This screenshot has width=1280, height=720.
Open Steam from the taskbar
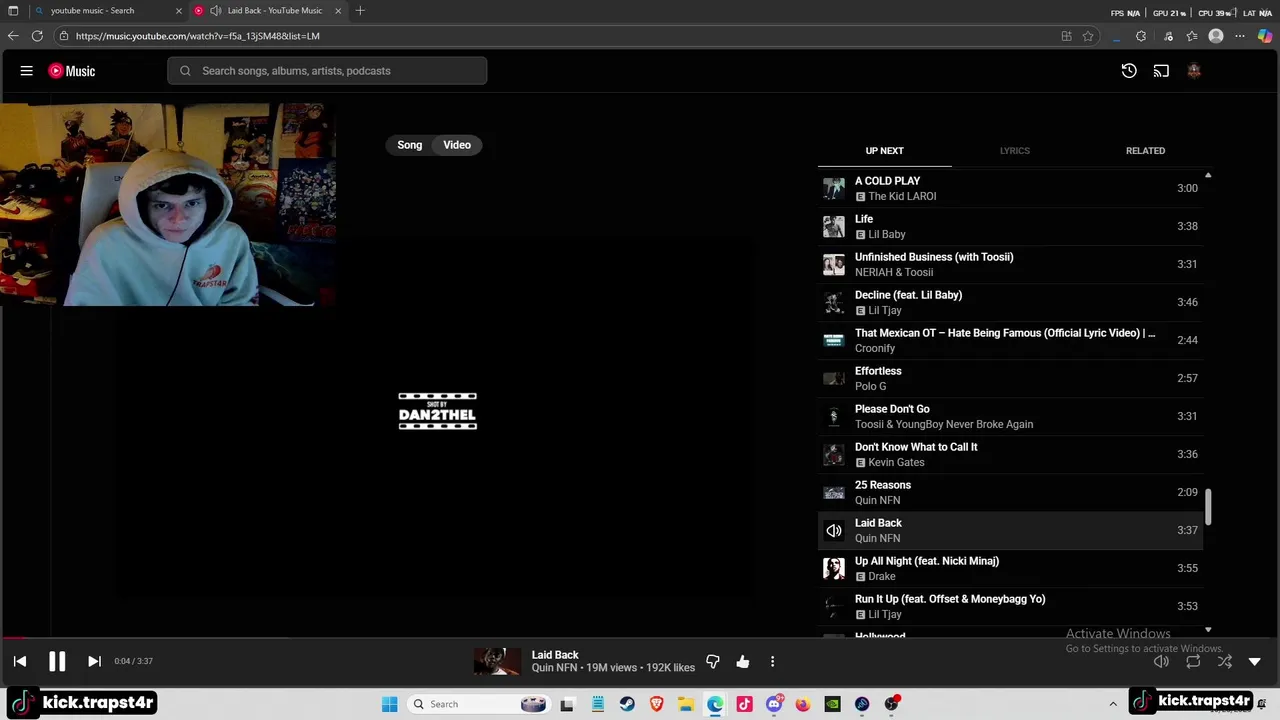point(627,704)
